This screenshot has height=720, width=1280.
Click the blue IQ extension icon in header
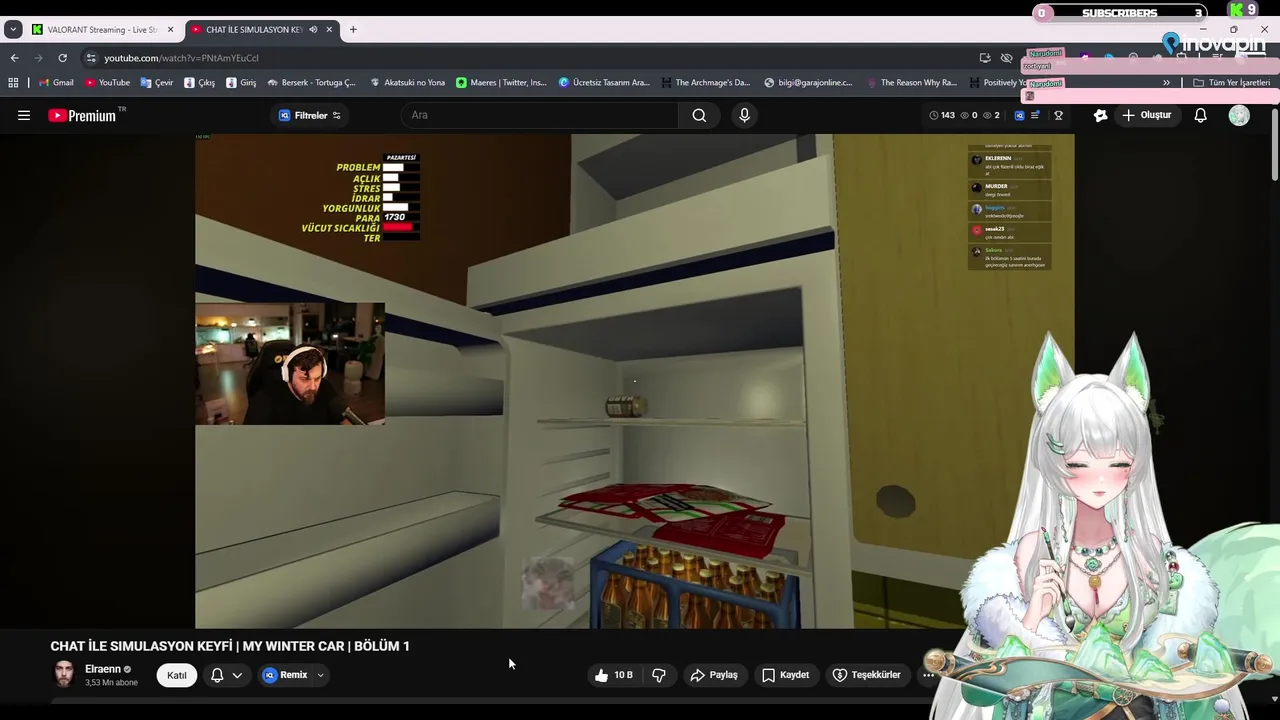1019,115
